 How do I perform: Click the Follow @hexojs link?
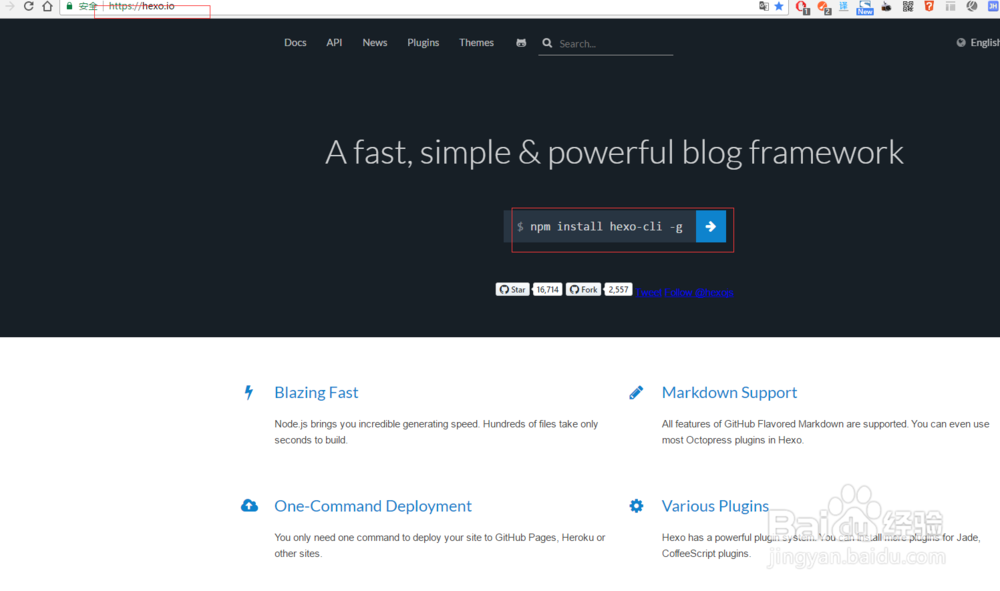pyautogui.click(x=698, y=293)
